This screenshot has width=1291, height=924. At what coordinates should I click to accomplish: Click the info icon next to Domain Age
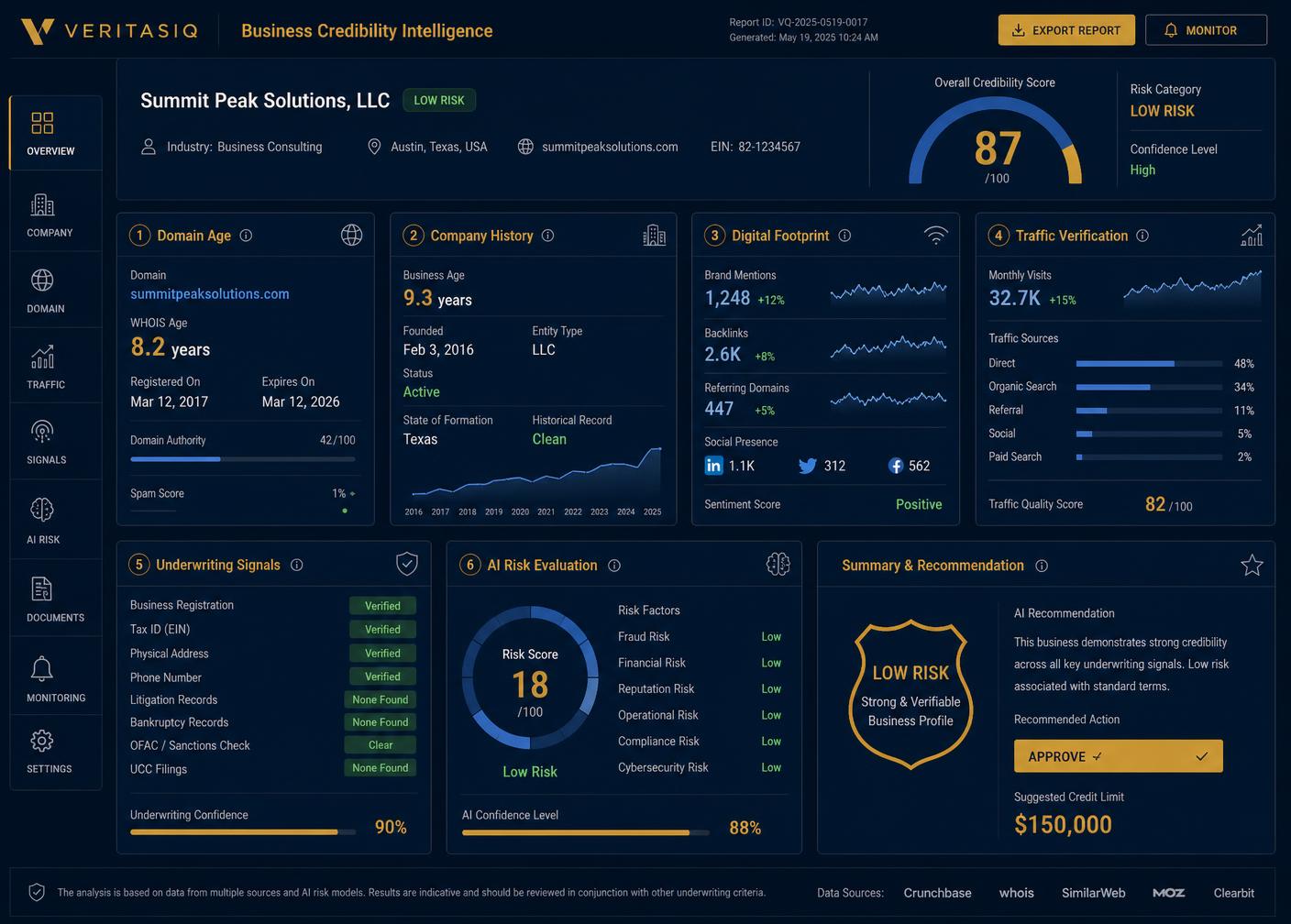pos(246,236)
